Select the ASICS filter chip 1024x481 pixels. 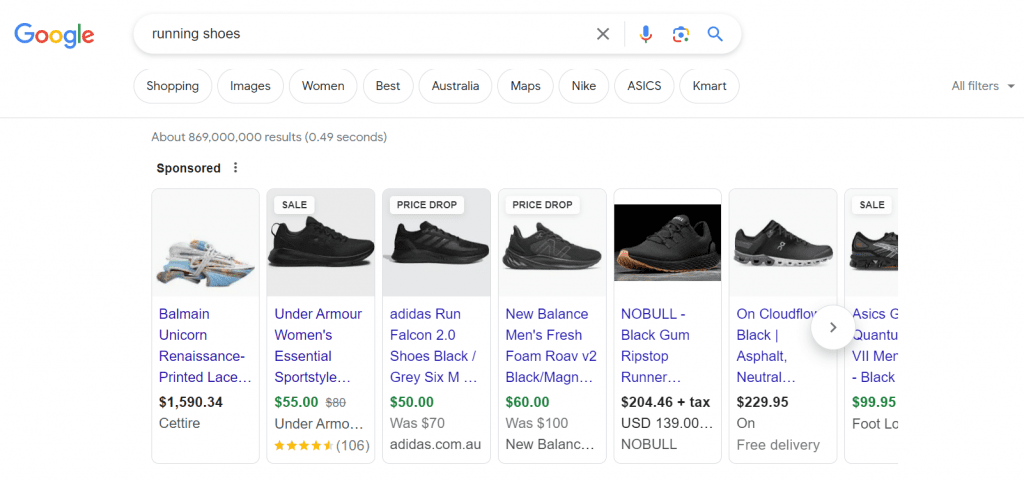point(644,86)
